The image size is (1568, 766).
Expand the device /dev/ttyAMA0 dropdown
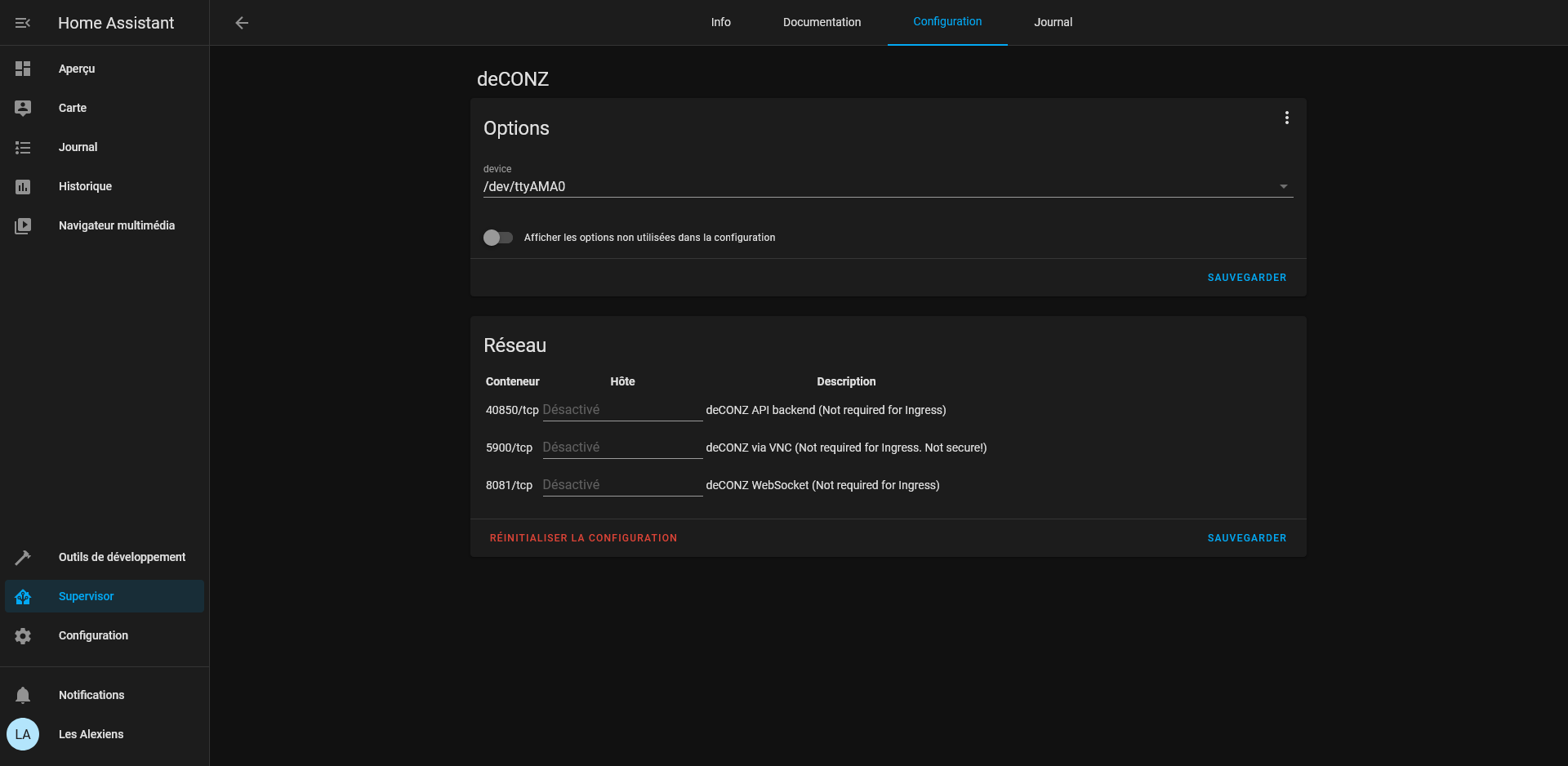(889, 181)
